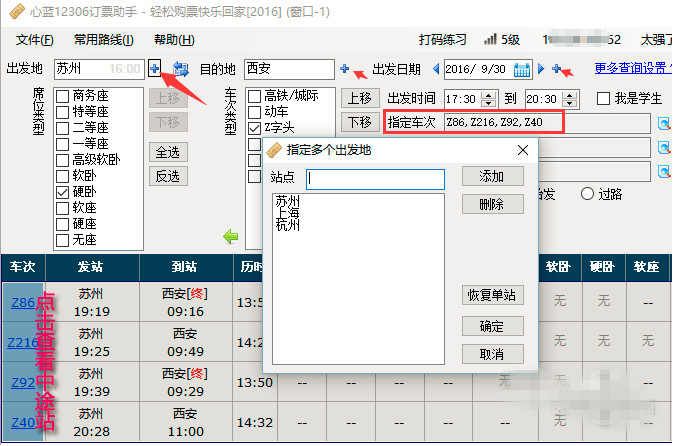
Task: Increase the end departure time 20:30 stepper
Action: (570, 95)
